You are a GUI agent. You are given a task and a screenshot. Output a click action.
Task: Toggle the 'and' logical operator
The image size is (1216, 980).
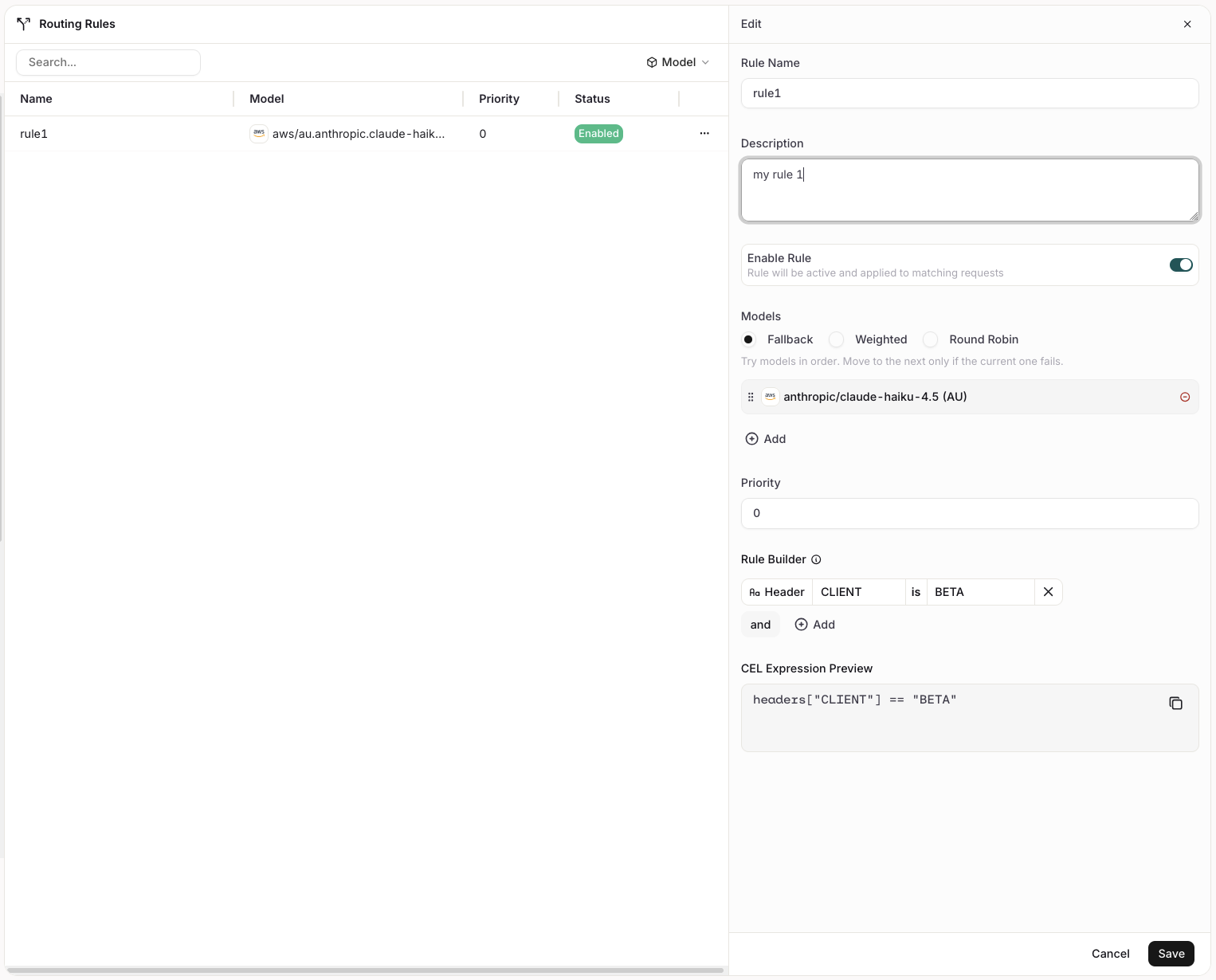[x=760, y=625]
